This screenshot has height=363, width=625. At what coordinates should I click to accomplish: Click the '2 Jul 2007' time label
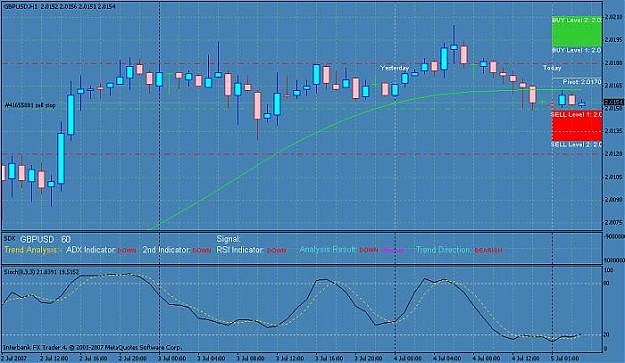(x=15, y=358)
